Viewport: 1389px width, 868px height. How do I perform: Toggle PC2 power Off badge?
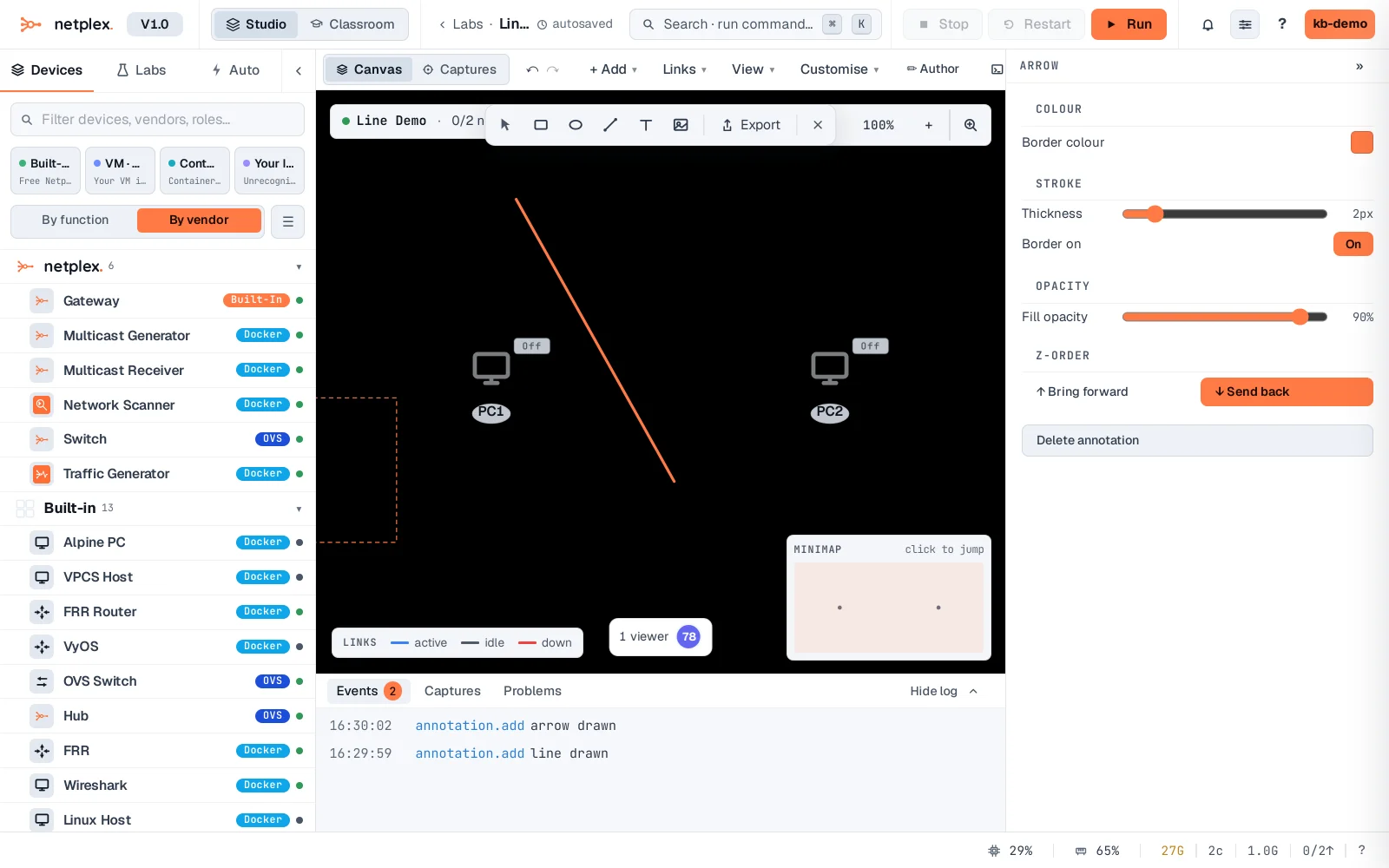tap(871, 345)
